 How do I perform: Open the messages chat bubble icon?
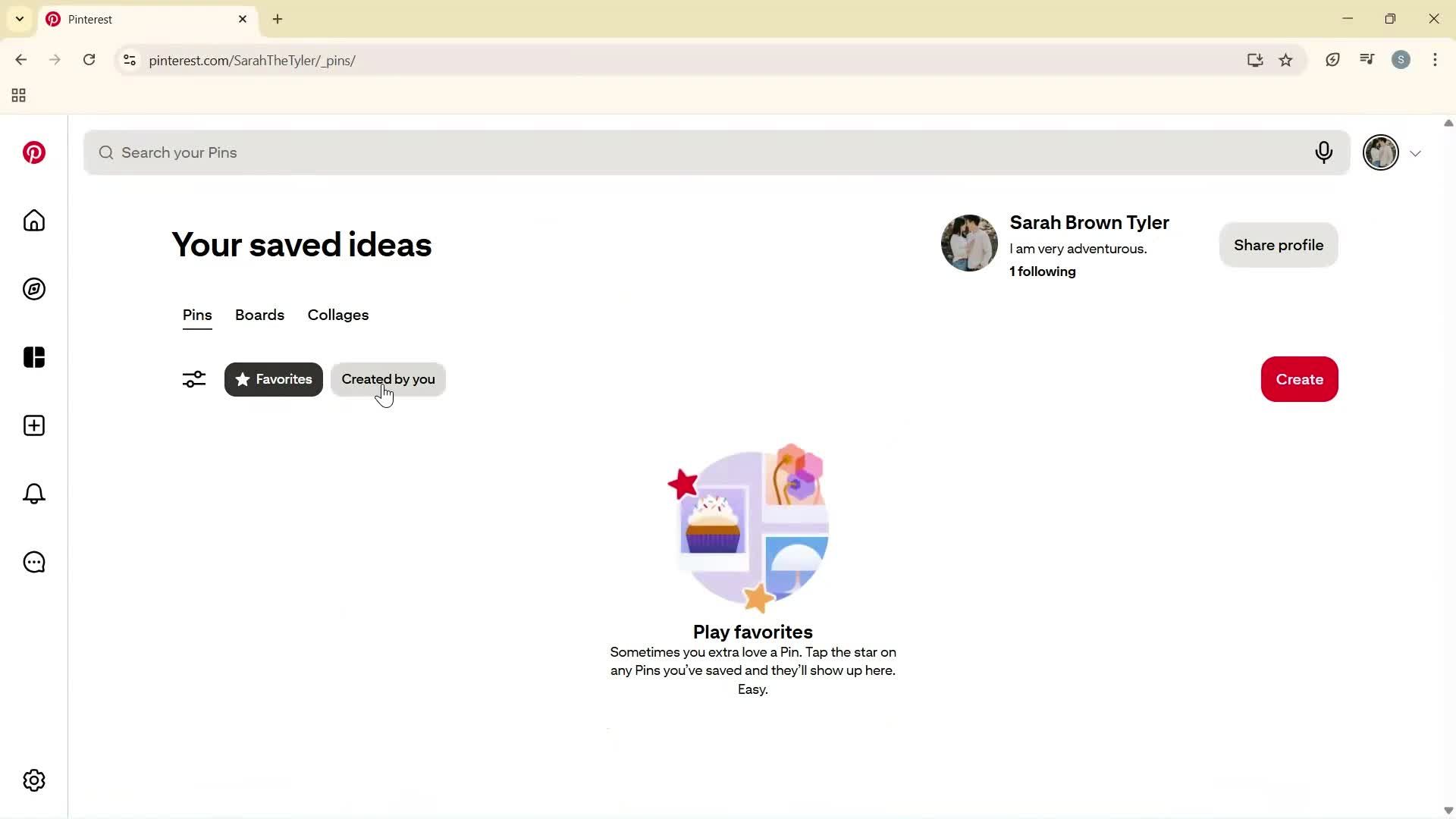tap(33, 562)
